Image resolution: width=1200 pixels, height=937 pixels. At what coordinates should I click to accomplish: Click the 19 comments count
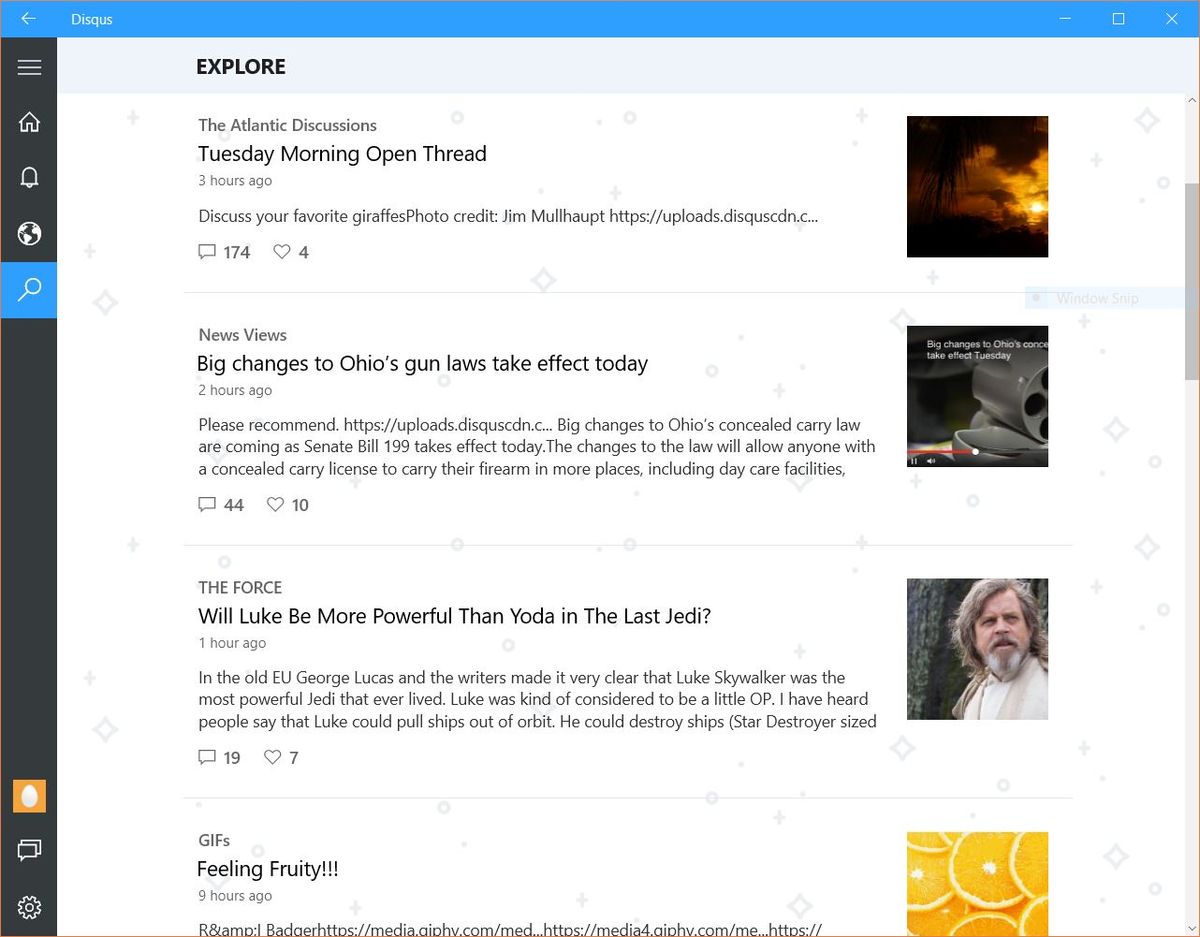pyautogui.click(x=232, y=758)
